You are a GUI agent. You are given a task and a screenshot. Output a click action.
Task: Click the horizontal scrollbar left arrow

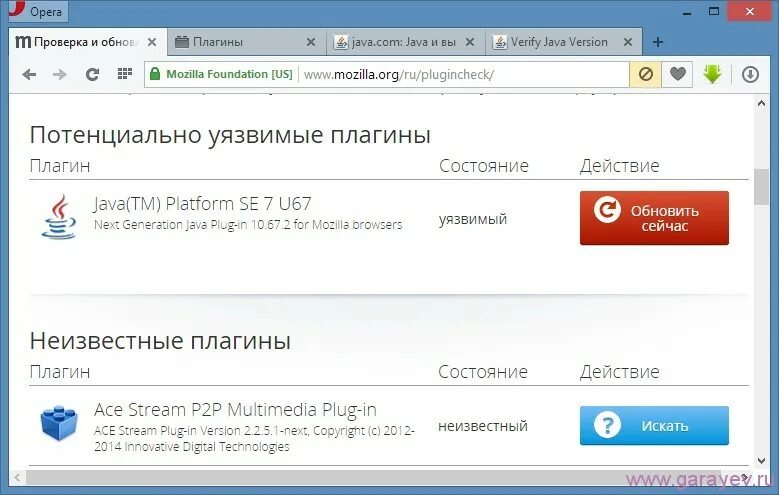[17, 478]
